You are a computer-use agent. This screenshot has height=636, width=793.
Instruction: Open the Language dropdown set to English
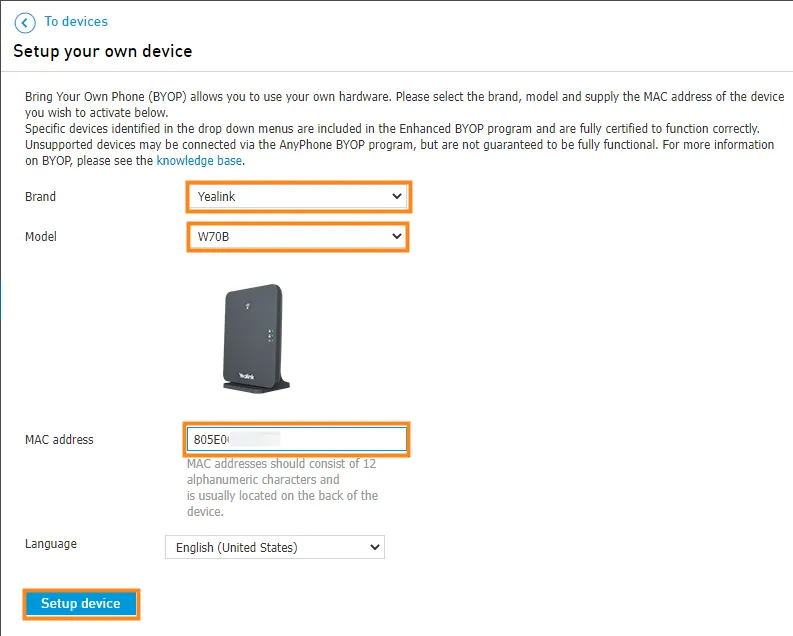275,547
